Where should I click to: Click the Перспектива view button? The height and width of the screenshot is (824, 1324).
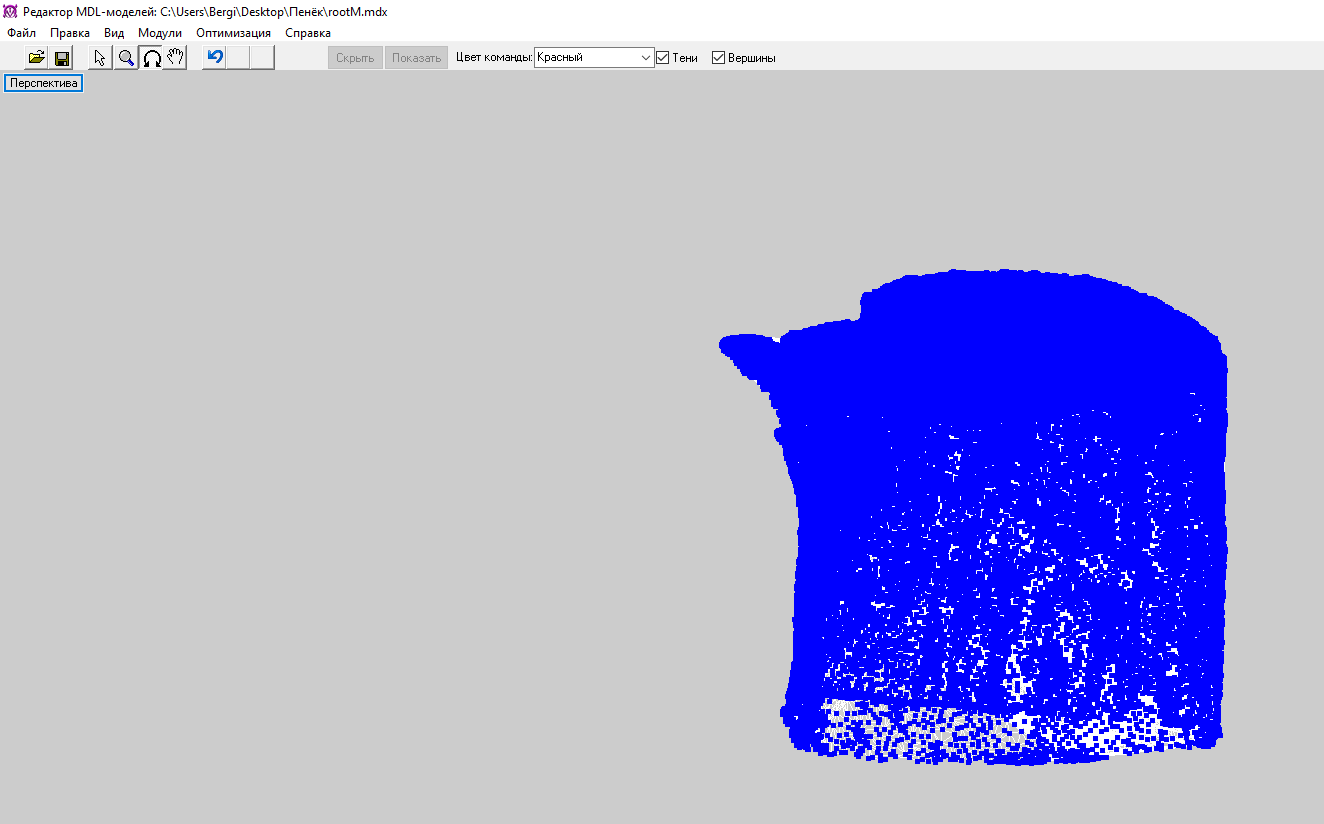pos(44,83)
